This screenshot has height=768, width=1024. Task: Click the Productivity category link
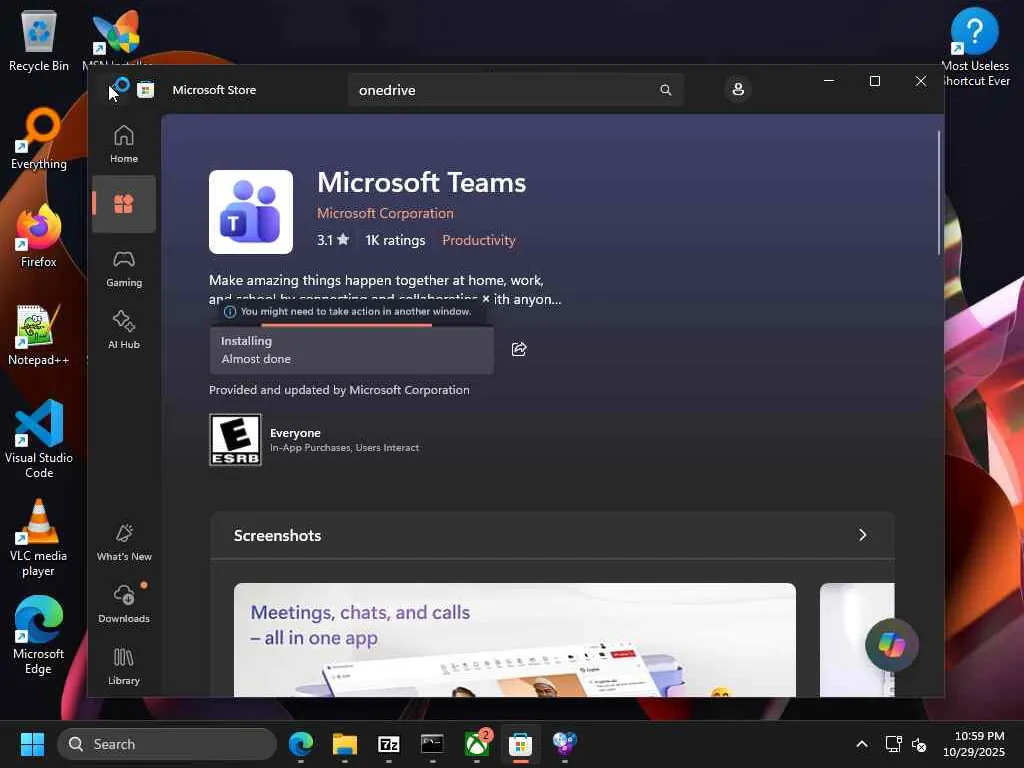479,240
